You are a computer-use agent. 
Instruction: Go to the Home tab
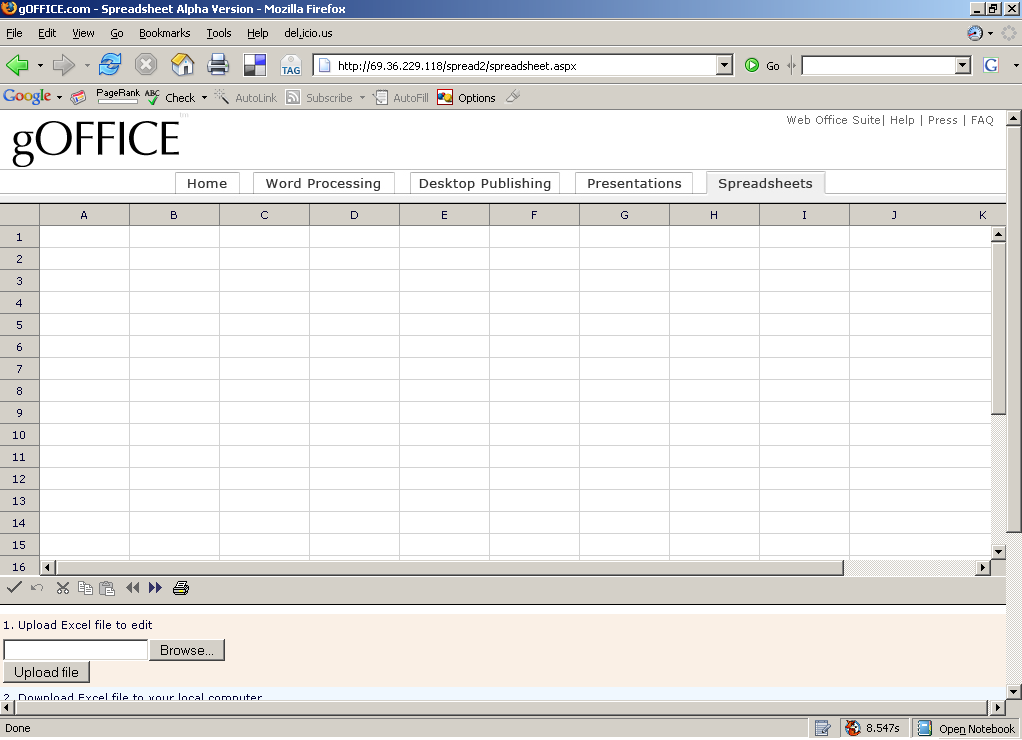[207, 183]
